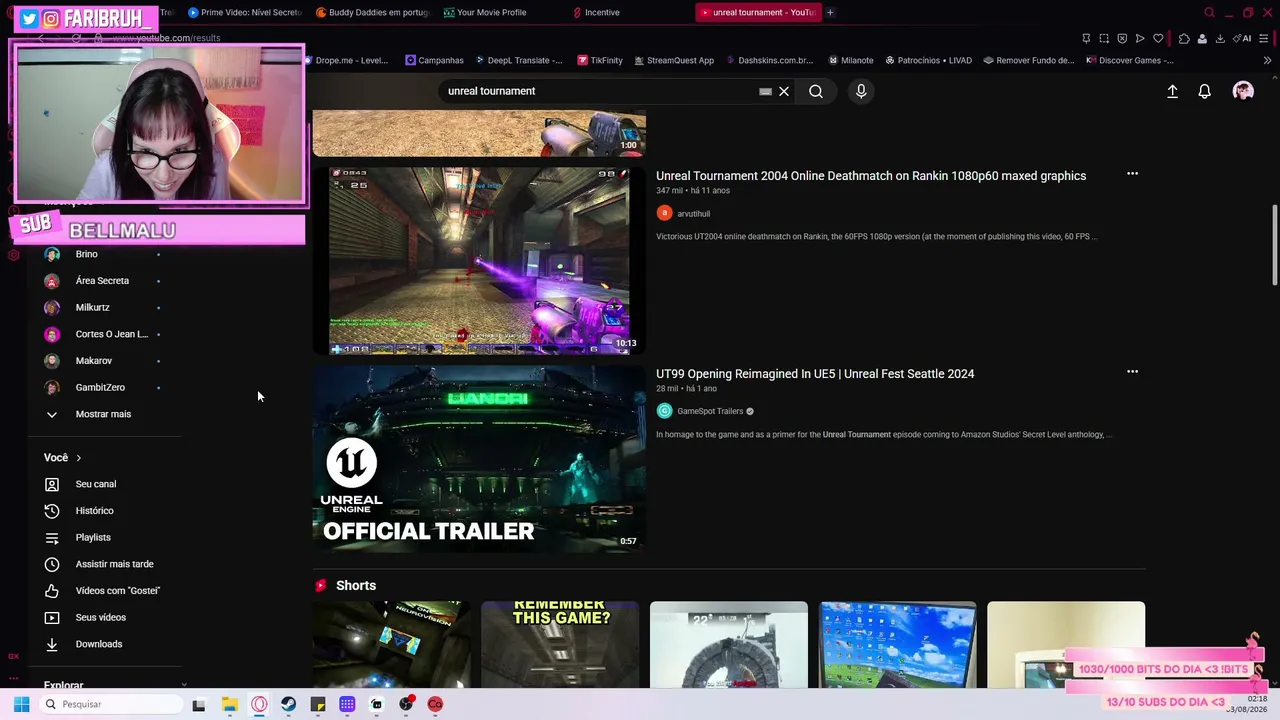
Task: Click the Opera tab search magnifier icon
Action: pos(1209,13)
